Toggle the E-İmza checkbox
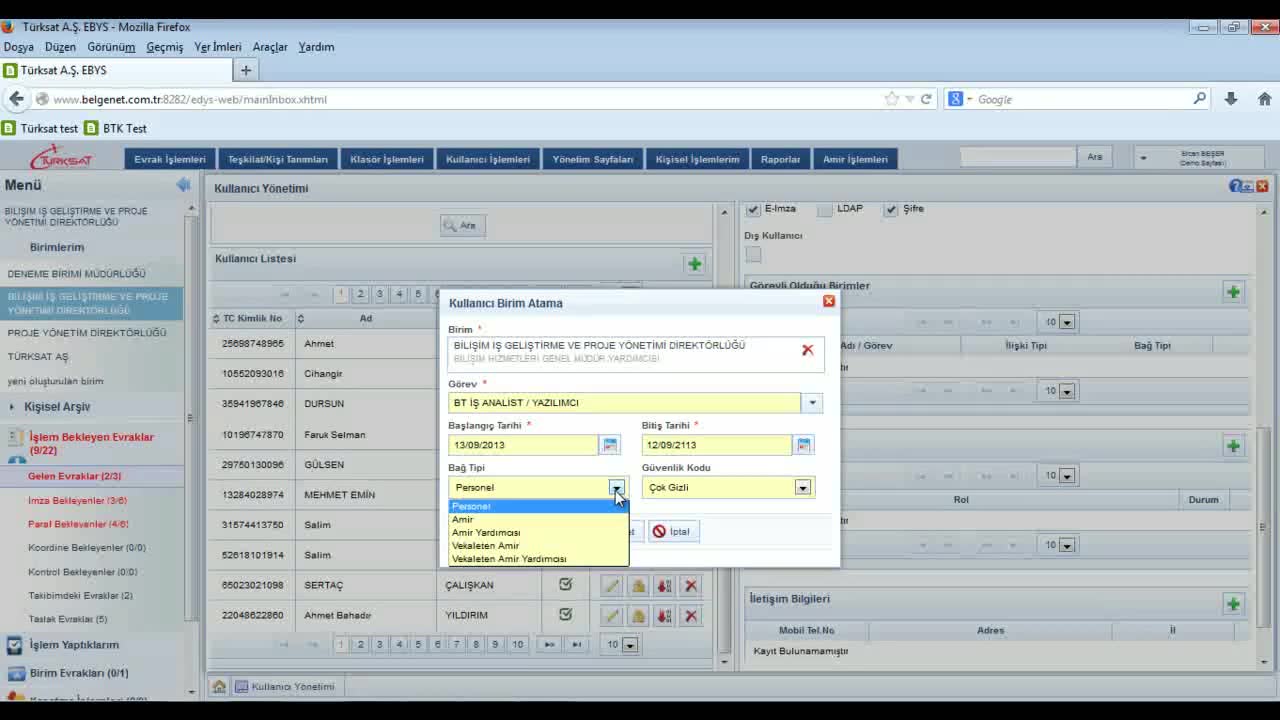The image size is (1280, 720). click(754, 209)
